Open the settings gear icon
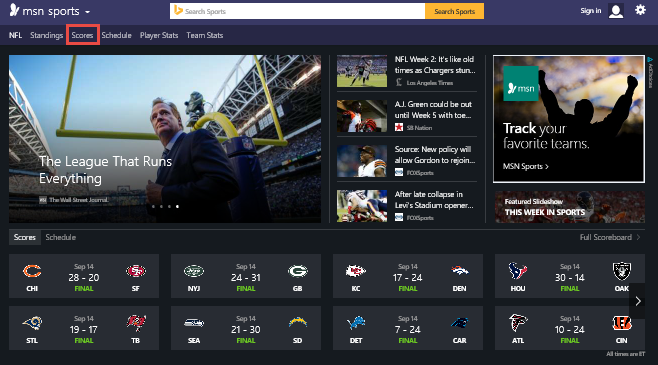The height and width of the screenshot is (365, 658). 640,10
